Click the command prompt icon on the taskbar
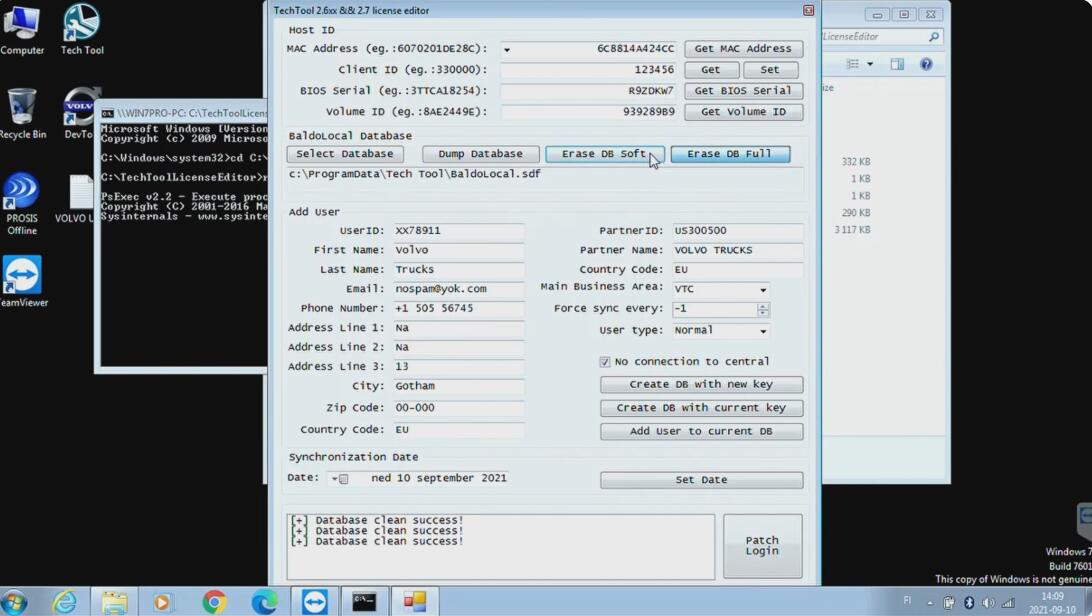Image resolution: width=1092 pixels, height=616 pixels. (x=364, y=601)
